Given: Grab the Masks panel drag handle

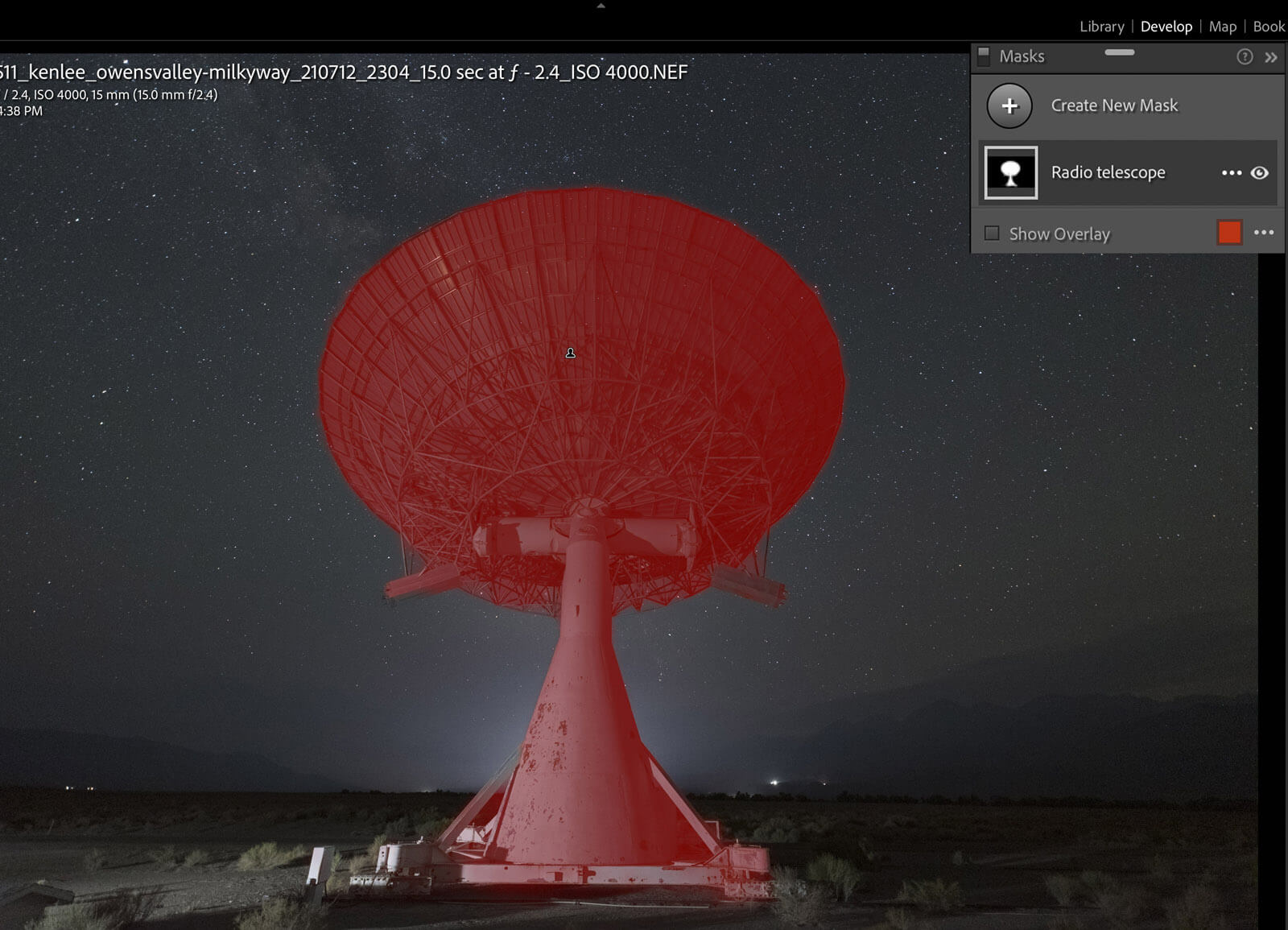Looking at the screenshot, I should click(x=1119, y=52).
